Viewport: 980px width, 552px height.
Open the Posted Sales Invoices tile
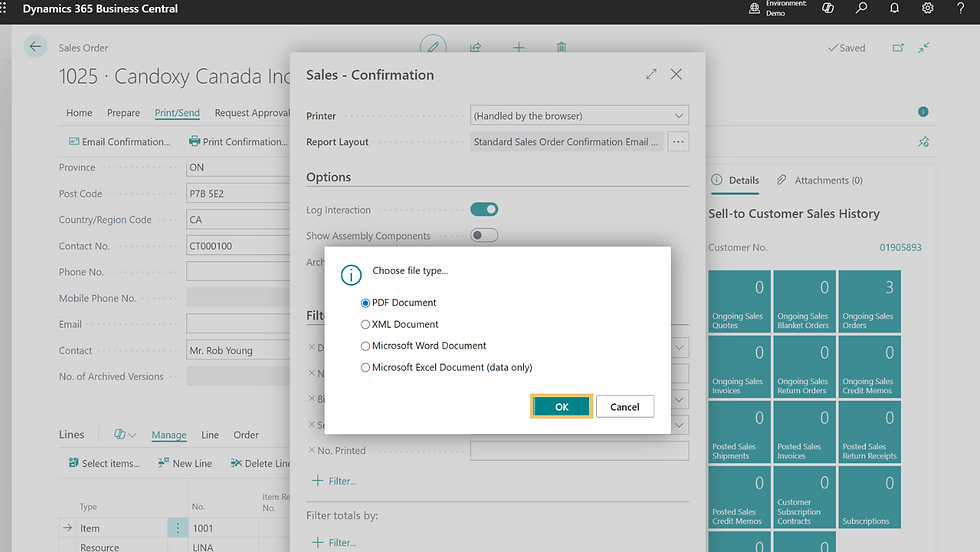tap(804, 432)
